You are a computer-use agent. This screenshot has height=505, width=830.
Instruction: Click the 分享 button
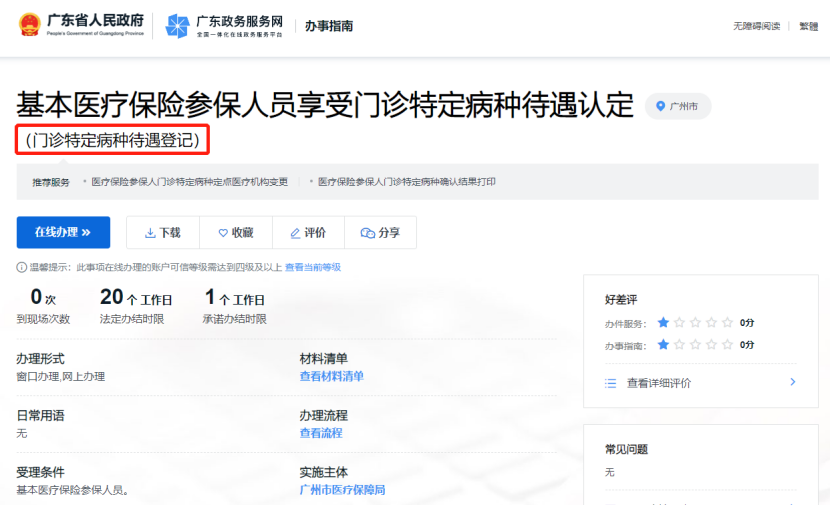click(380, 232)
